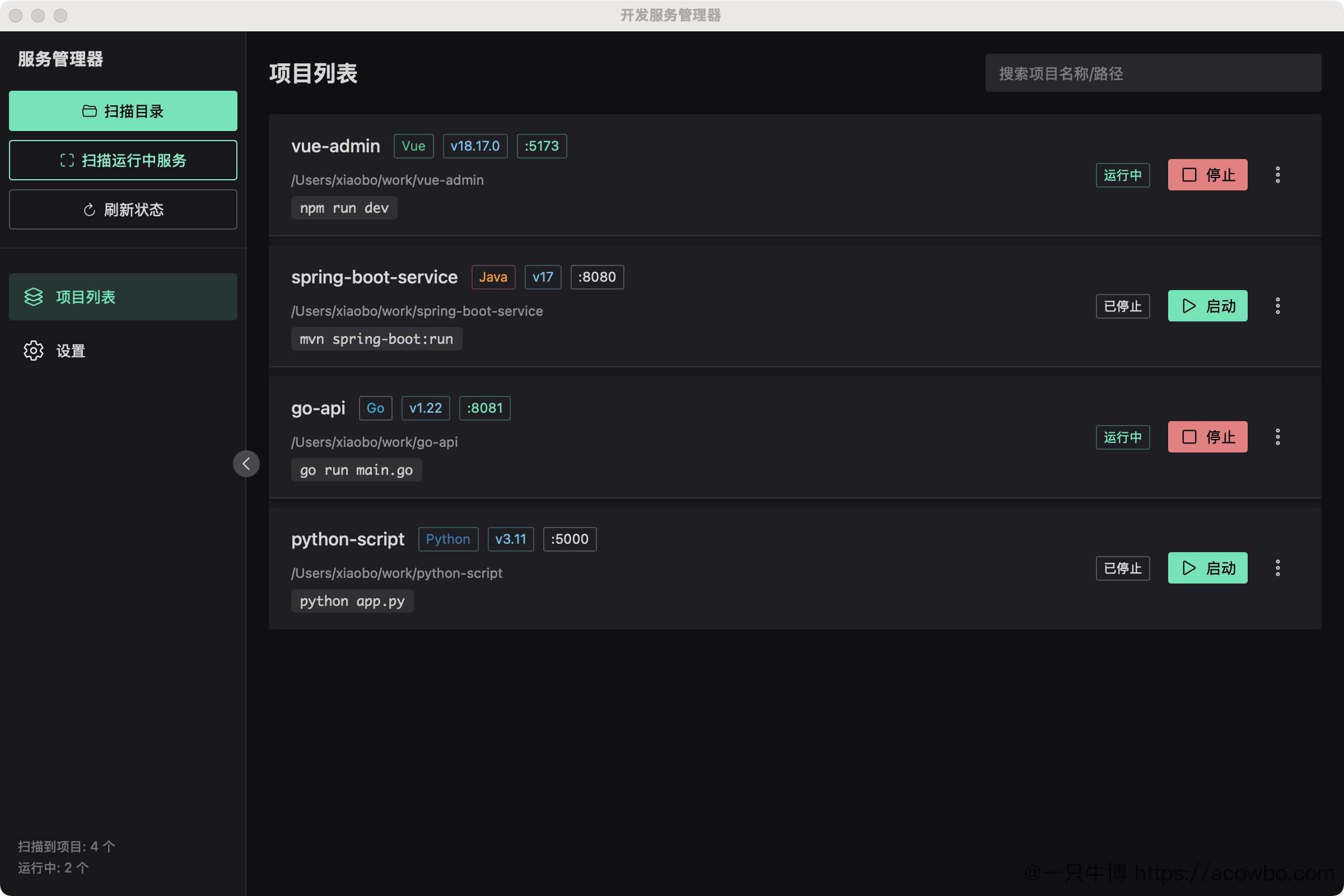Open more options for spring-boot-service

pyautogui.click(x=1278, y=306)
